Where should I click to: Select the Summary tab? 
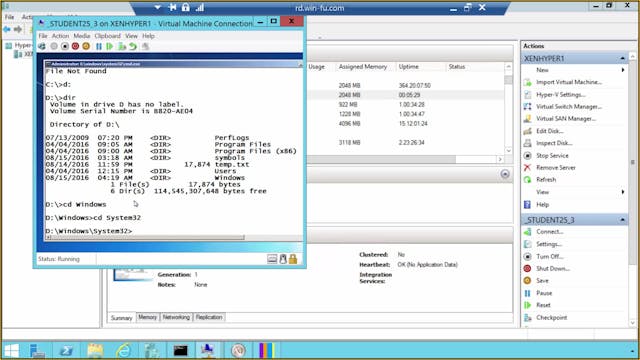pos(122,318)
